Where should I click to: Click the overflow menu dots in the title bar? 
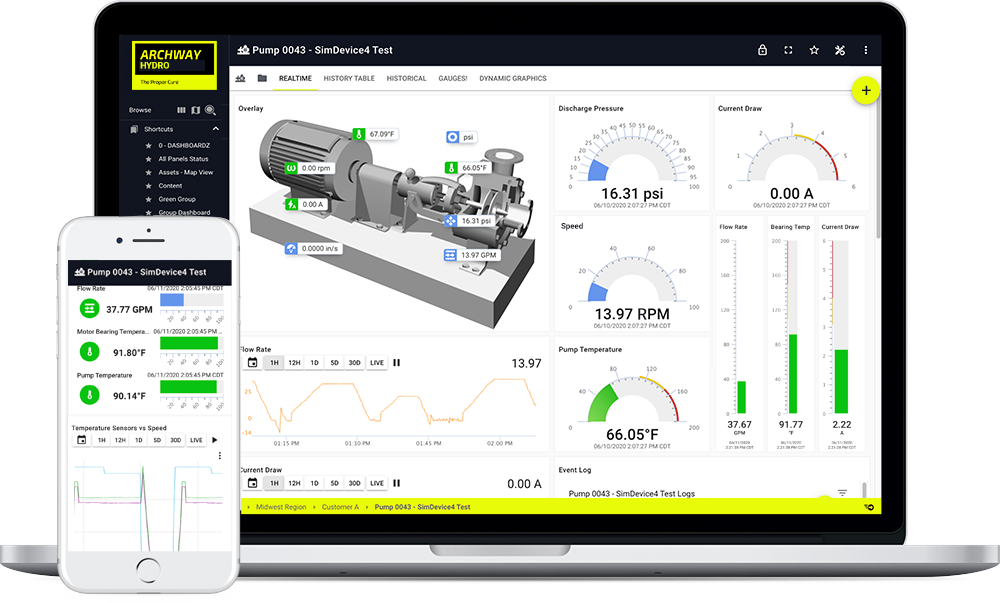865,50
